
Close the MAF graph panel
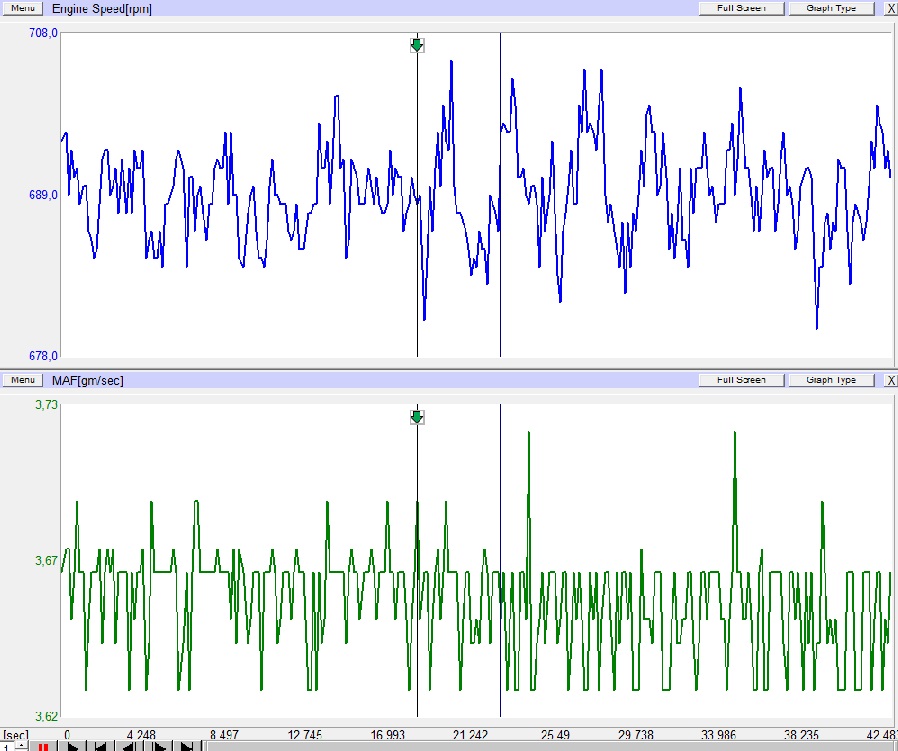pos(890,380)
